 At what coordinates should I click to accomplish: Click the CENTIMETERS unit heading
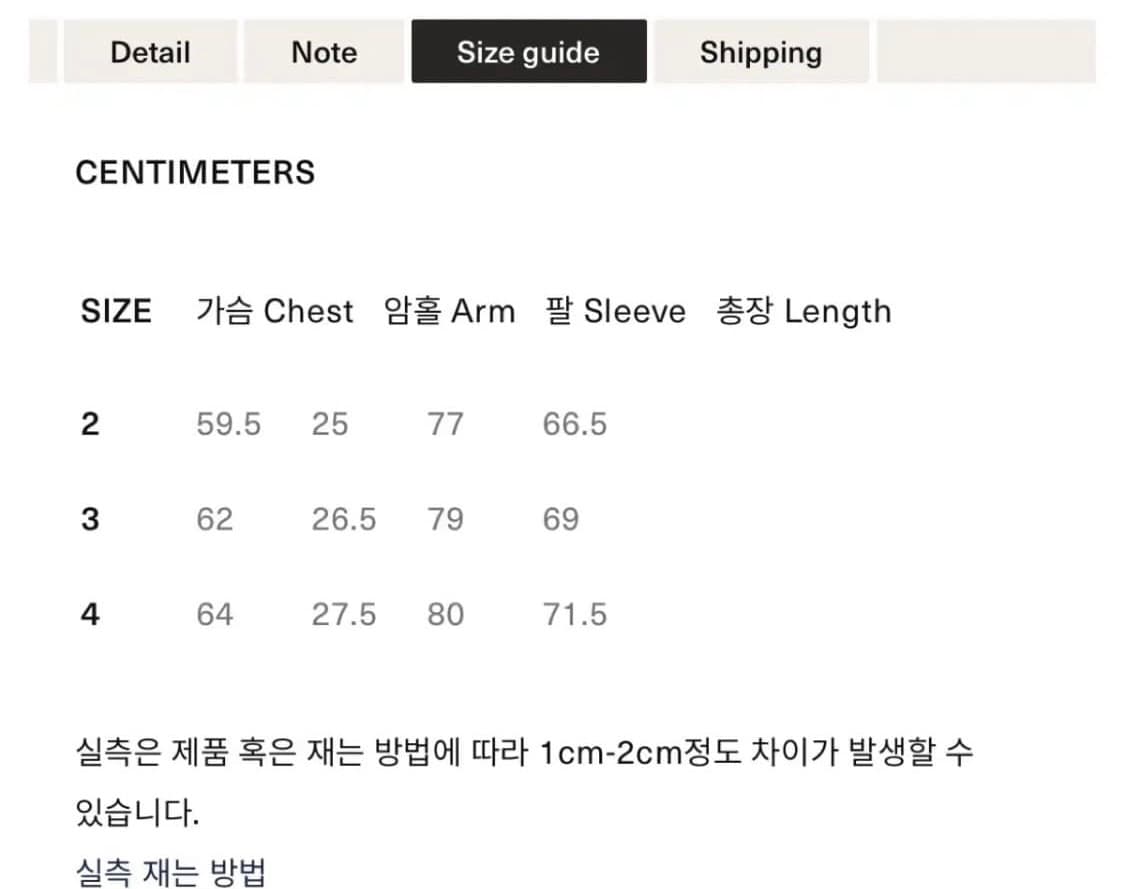point(195,173)
